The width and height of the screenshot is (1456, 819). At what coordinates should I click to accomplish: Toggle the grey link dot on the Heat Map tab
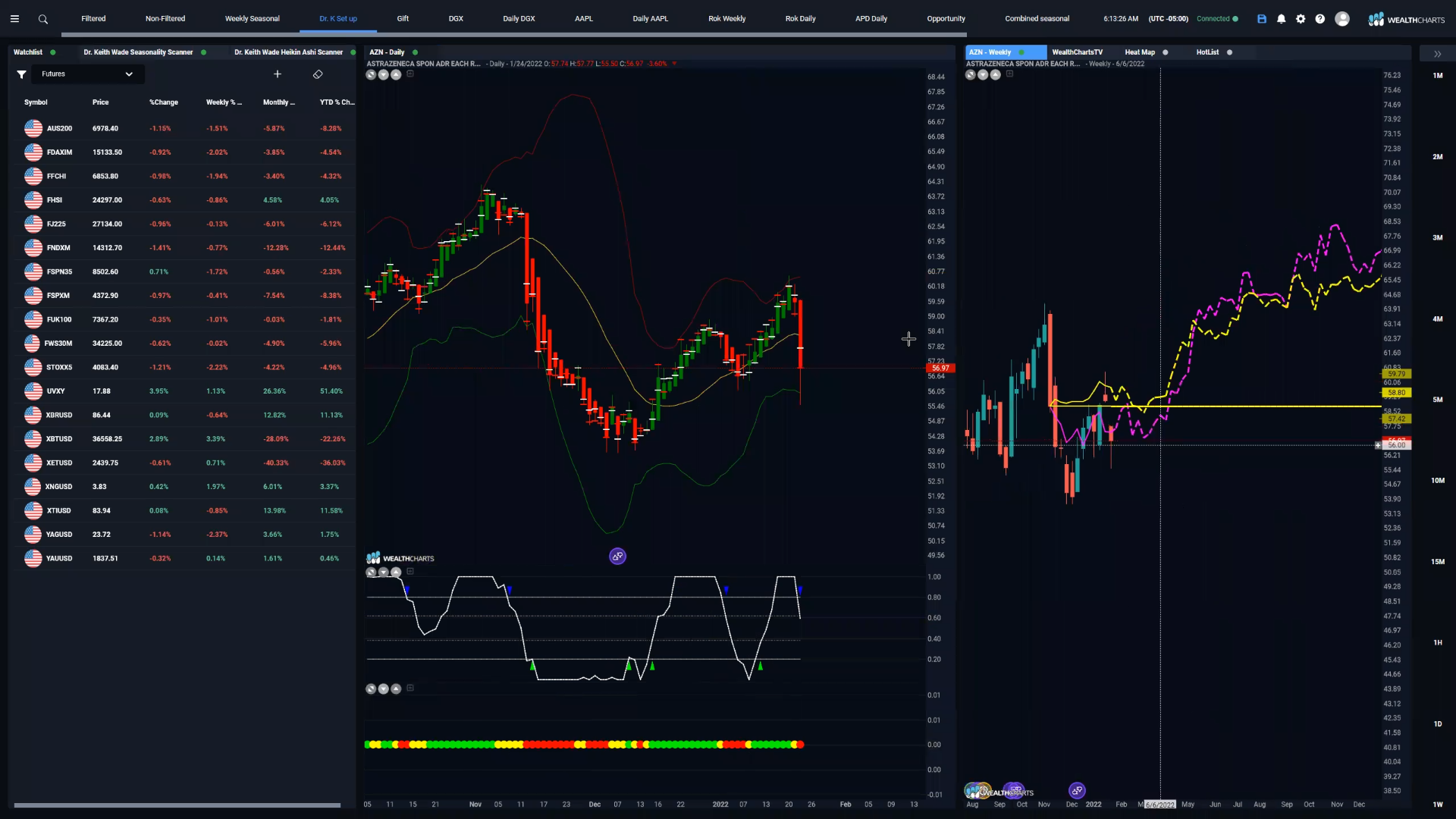1166,52
